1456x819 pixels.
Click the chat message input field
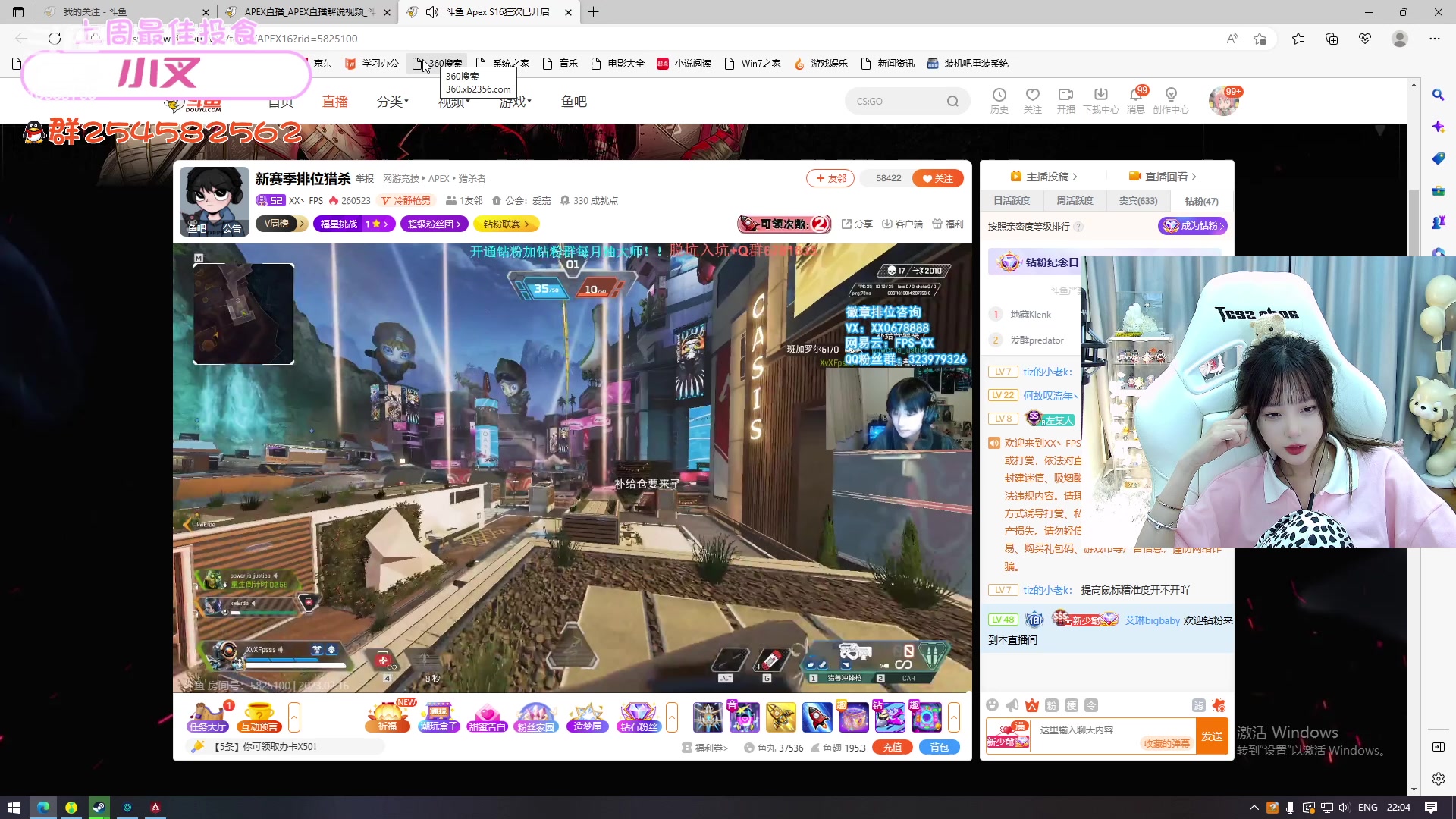(x=1112, y=730)
